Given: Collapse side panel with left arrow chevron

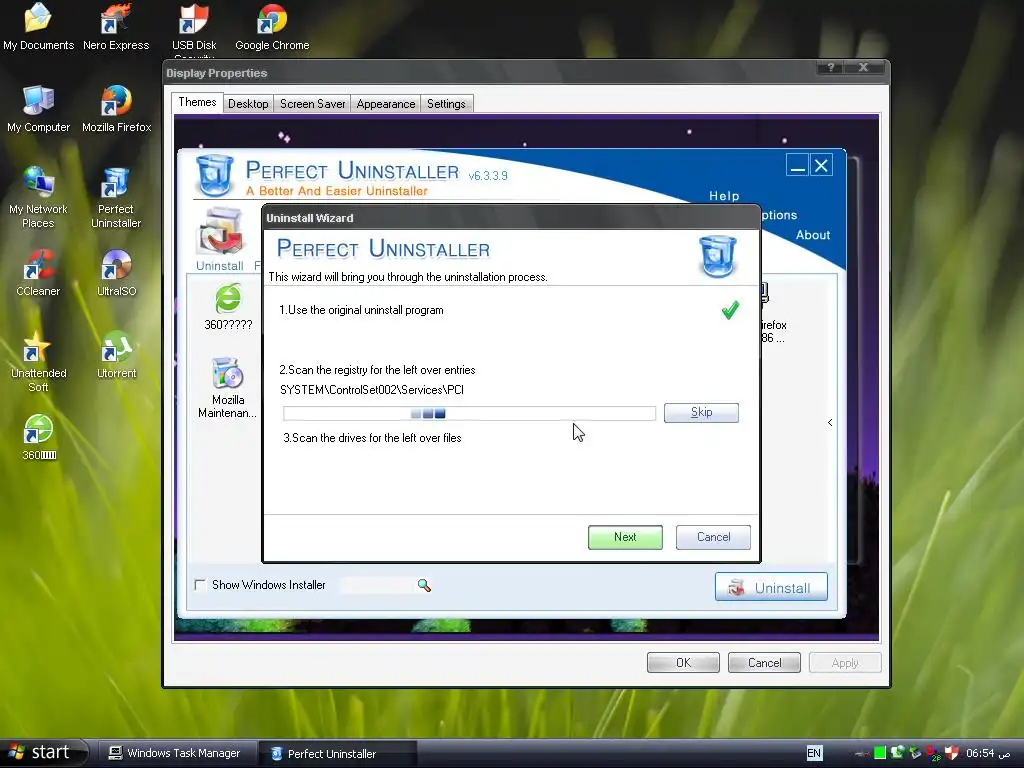Looking at the screenshot, I should pos(830,423).
